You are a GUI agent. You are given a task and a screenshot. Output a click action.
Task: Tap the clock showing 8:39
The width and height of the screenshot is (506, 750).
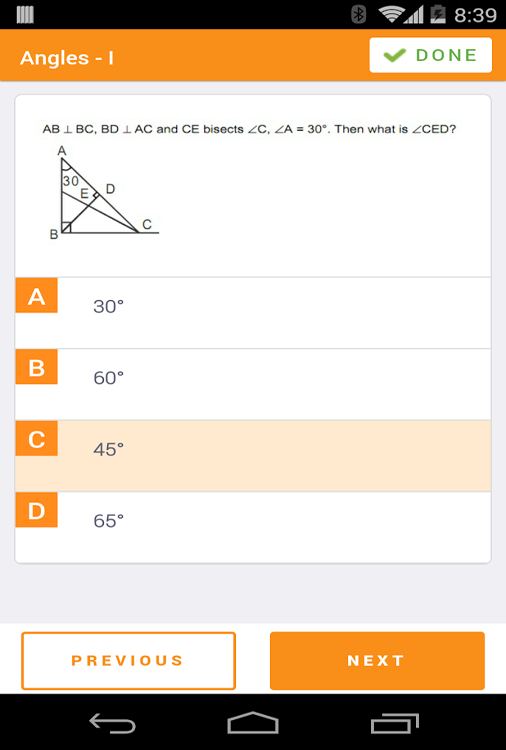pos(475,15)
